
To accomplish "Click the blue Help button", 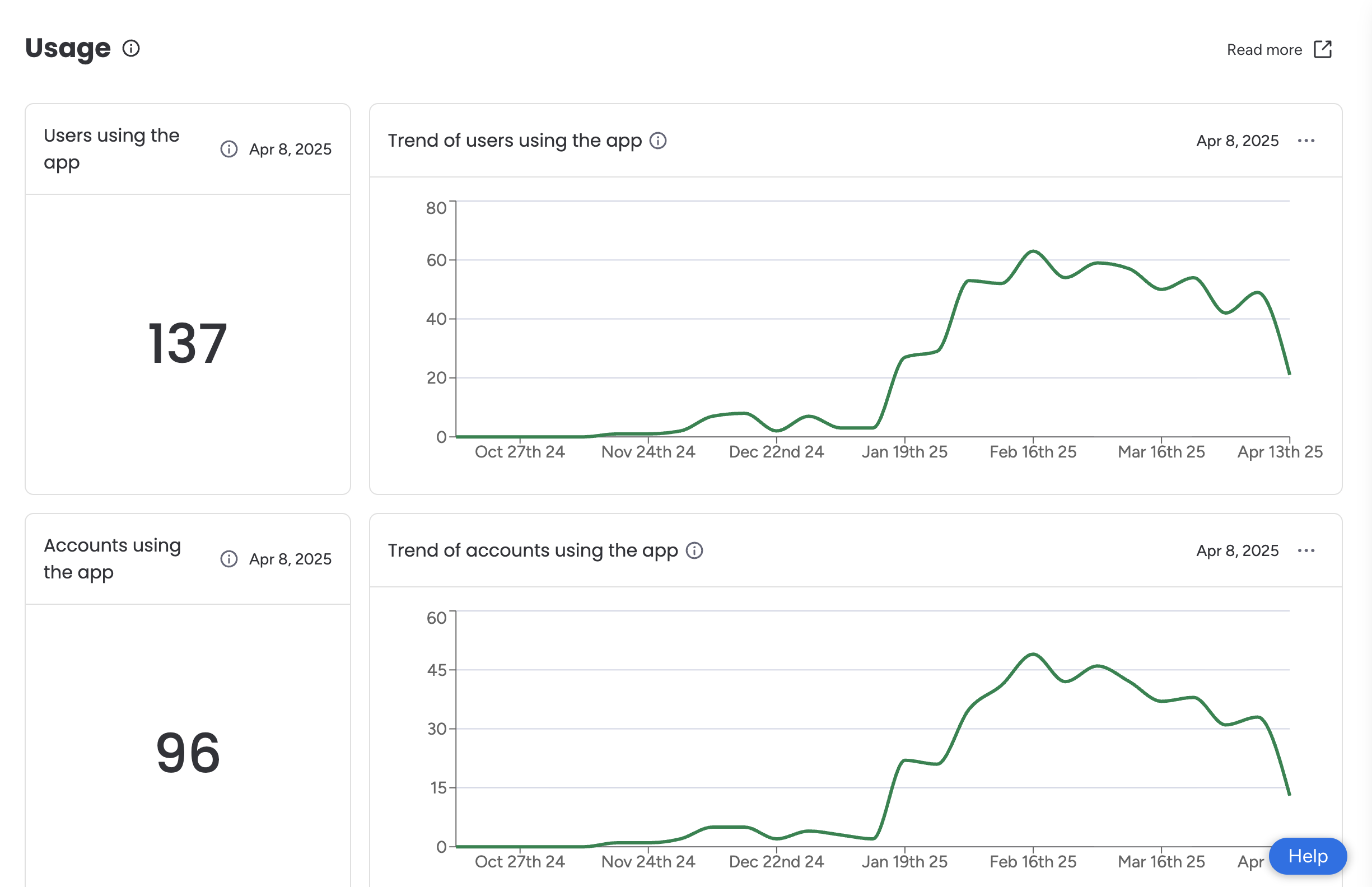I will coord(1307,856).
